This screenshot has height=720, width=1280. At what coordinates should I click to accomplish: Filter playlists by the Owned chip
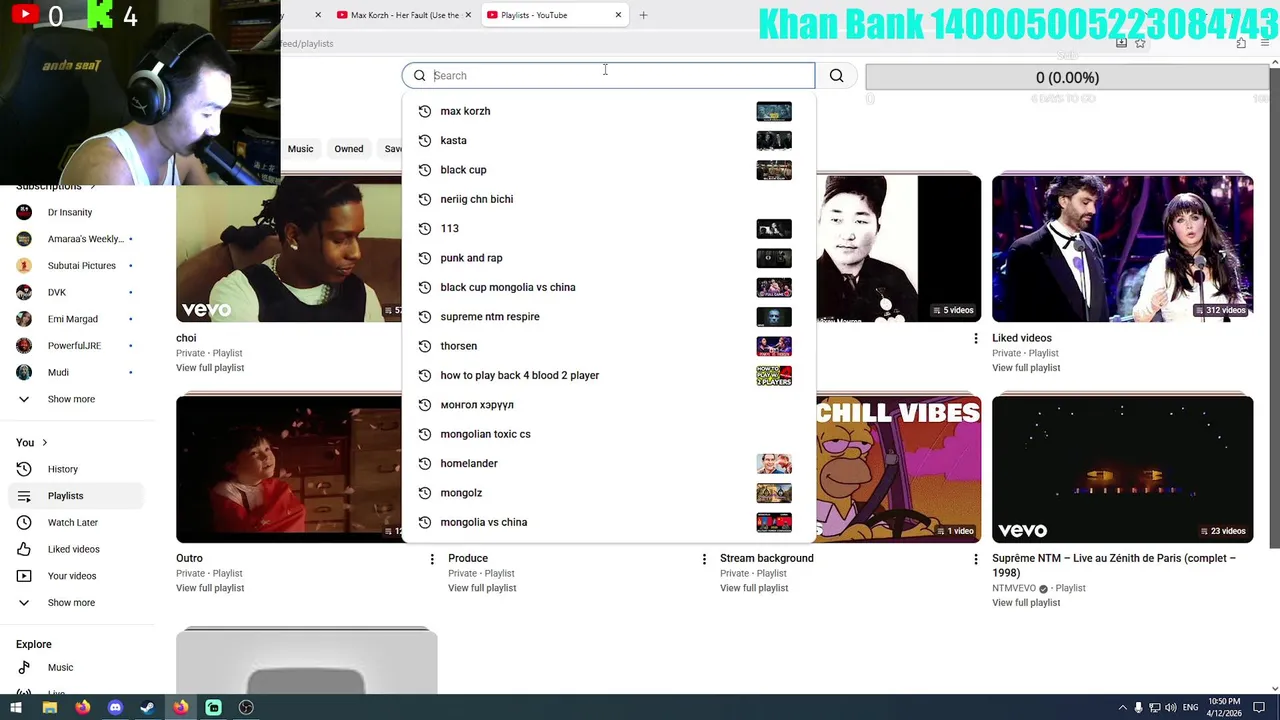click(x=349, y=149)
